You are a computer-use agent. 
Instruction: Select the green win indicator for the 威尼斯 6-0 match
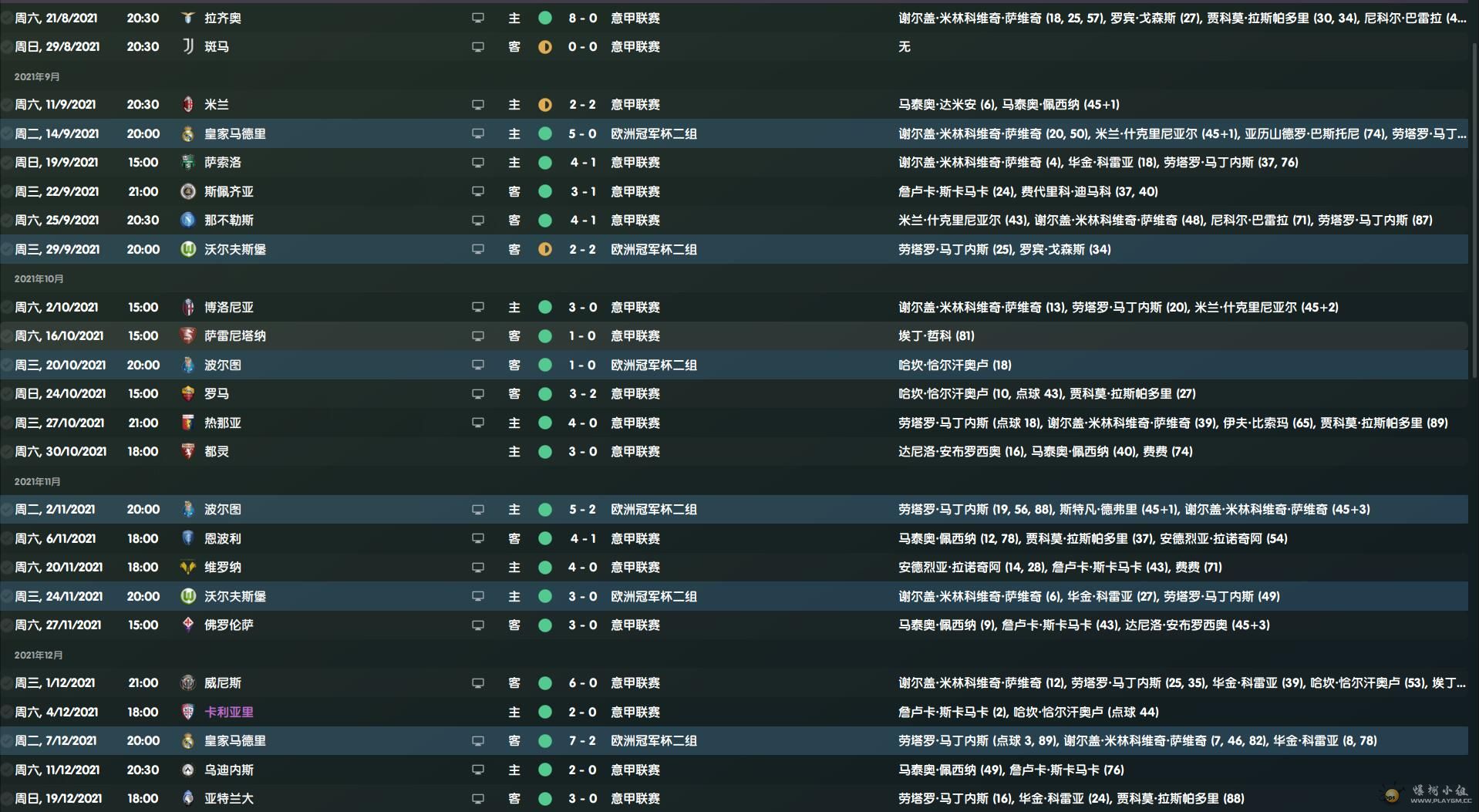pos(545,683)
